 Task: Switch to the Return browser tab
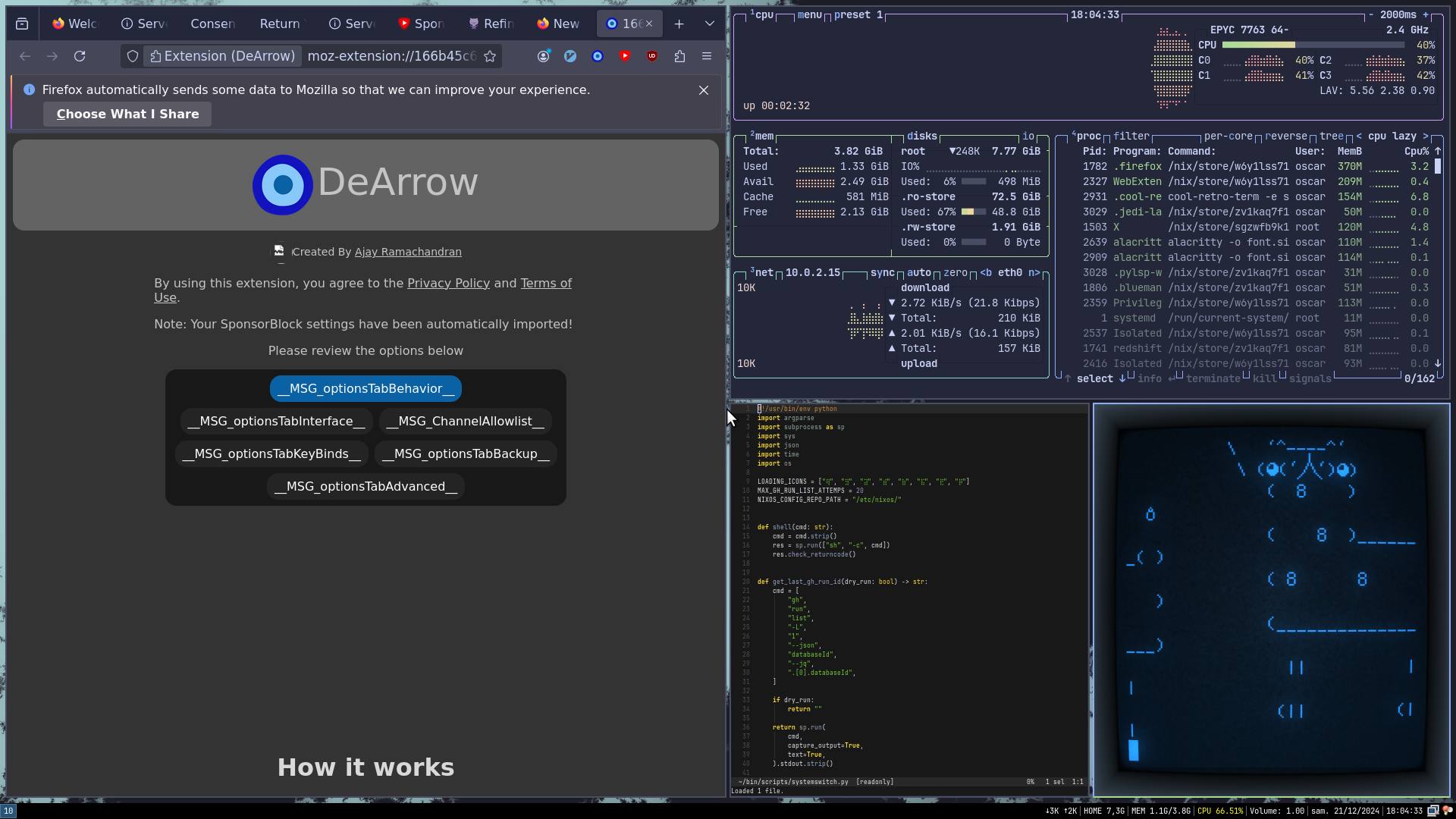coord(280,24)
